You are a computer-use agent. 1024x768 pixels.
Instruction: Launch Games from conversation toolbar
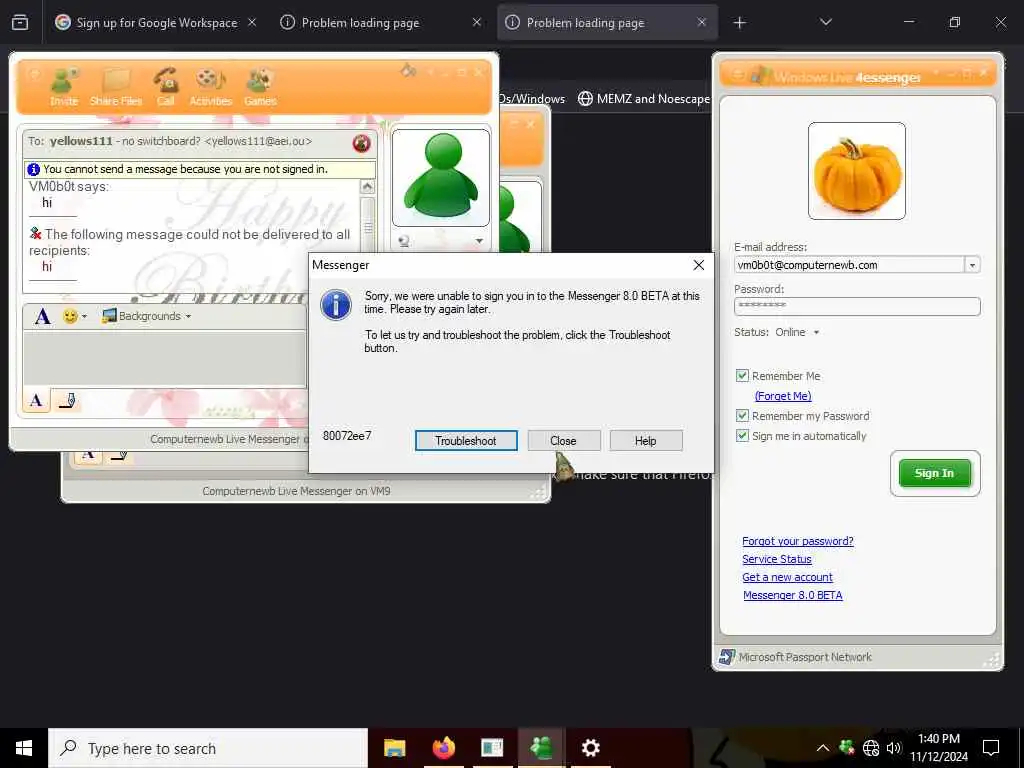click(260, 86)
